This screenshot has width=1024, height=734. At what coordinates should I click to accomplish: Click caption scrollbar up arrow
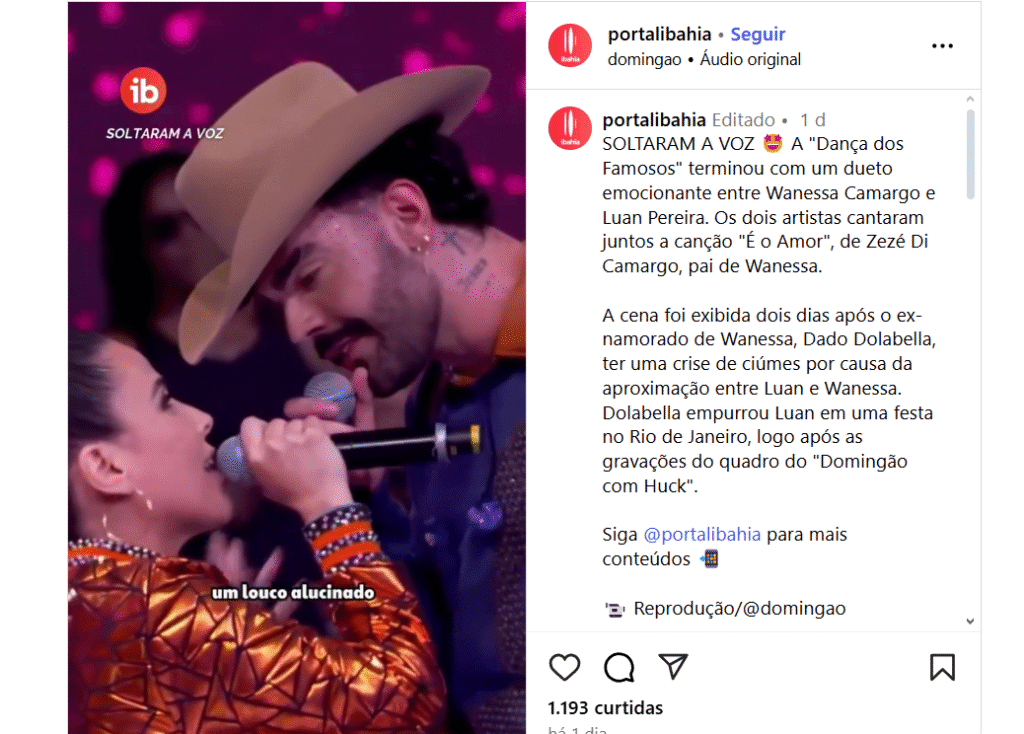point(970,99)
